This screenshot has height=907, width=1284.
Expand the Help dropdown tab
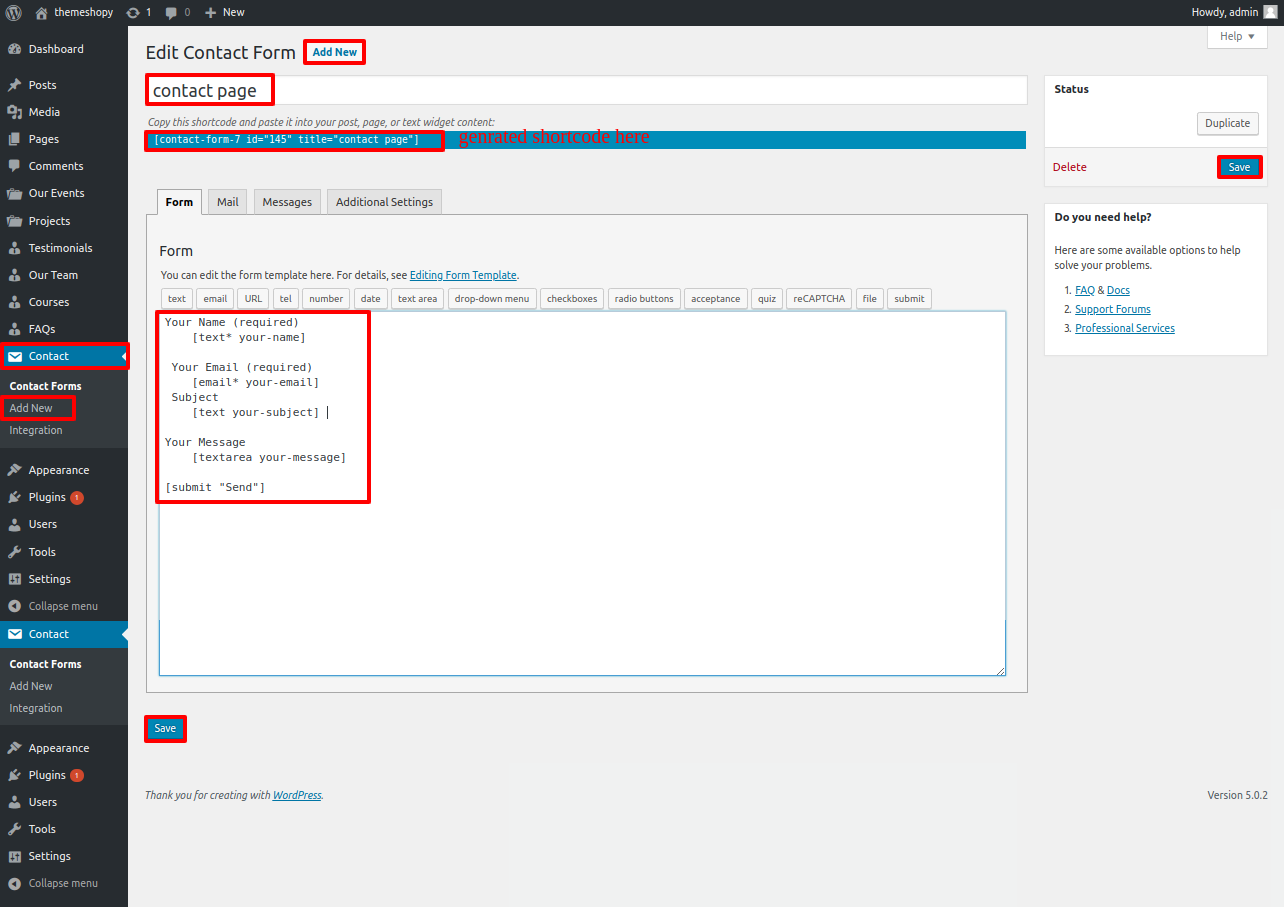[1237, 36]
